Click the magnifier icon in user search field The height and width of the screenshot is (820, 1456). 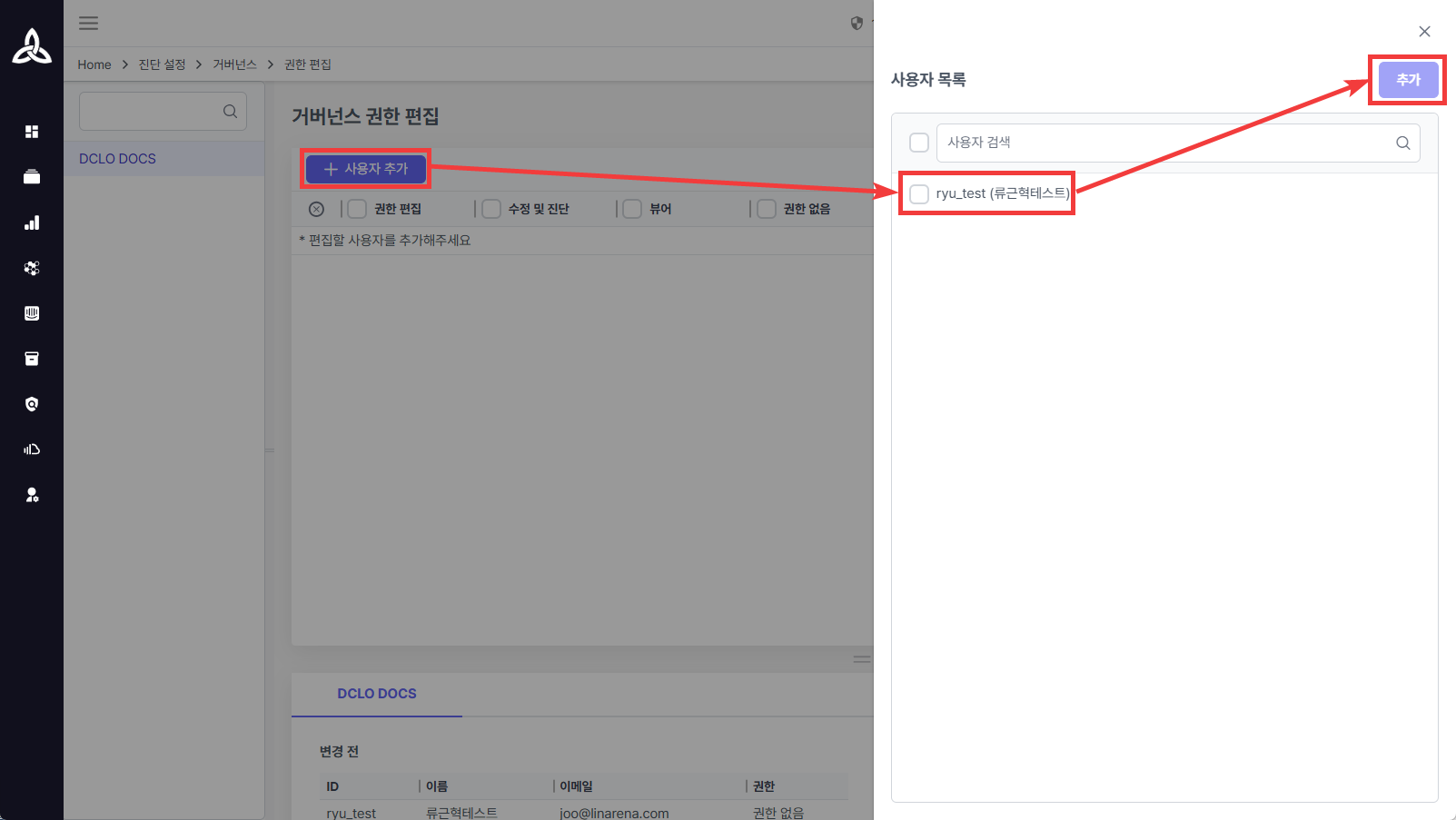coord(1402,143)
